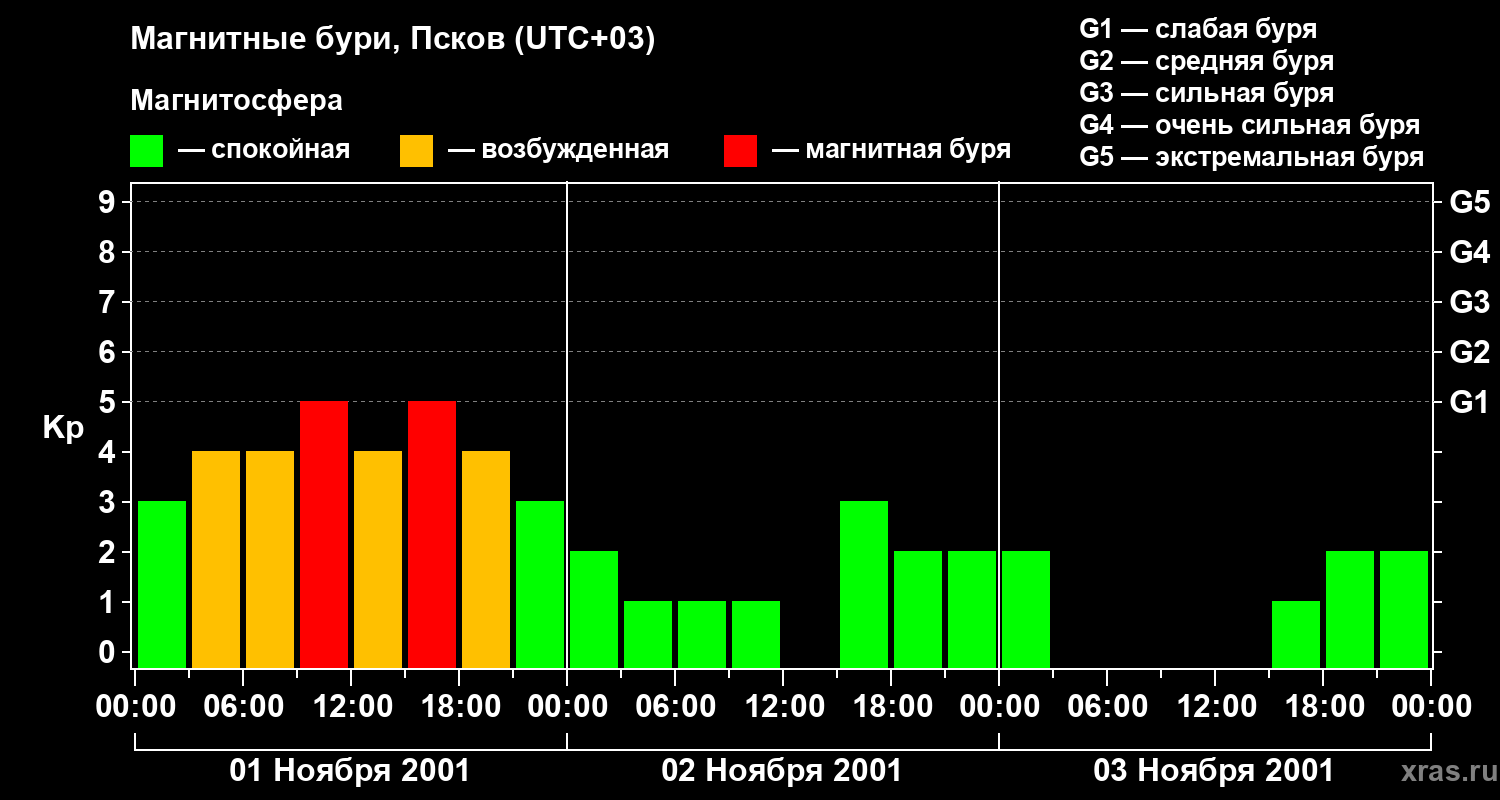This screenshot has width=1500, height=800.
Task: Click the 'G2' mark on the right axis
Action: (x=1470, y=352)
